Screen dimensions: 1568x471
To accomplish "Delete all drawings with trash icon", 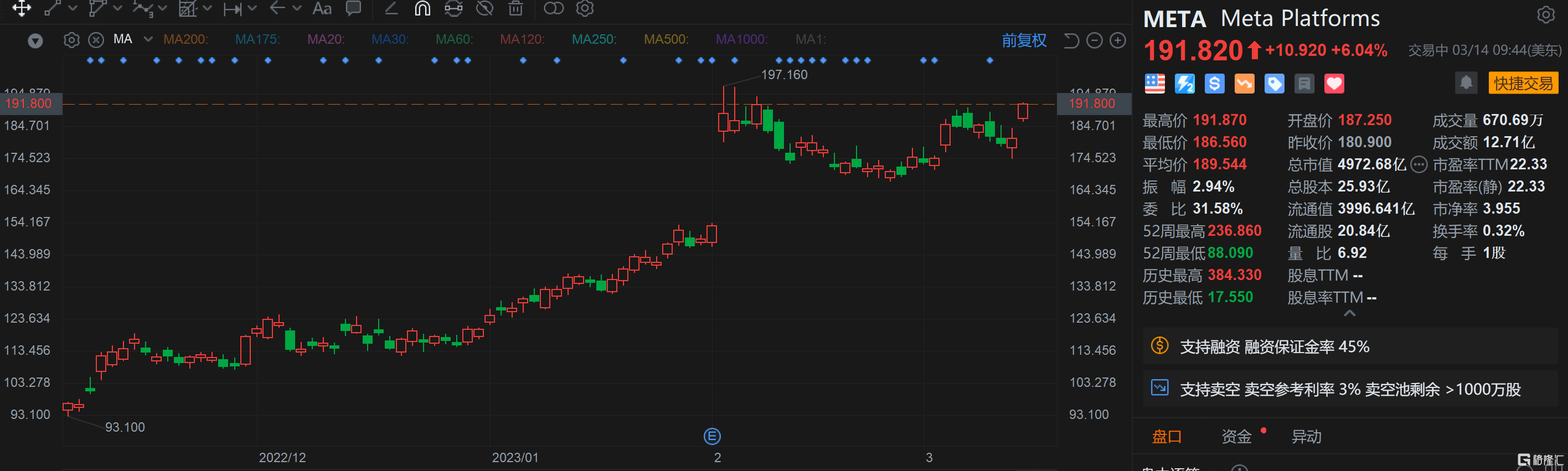I will 515,8.
